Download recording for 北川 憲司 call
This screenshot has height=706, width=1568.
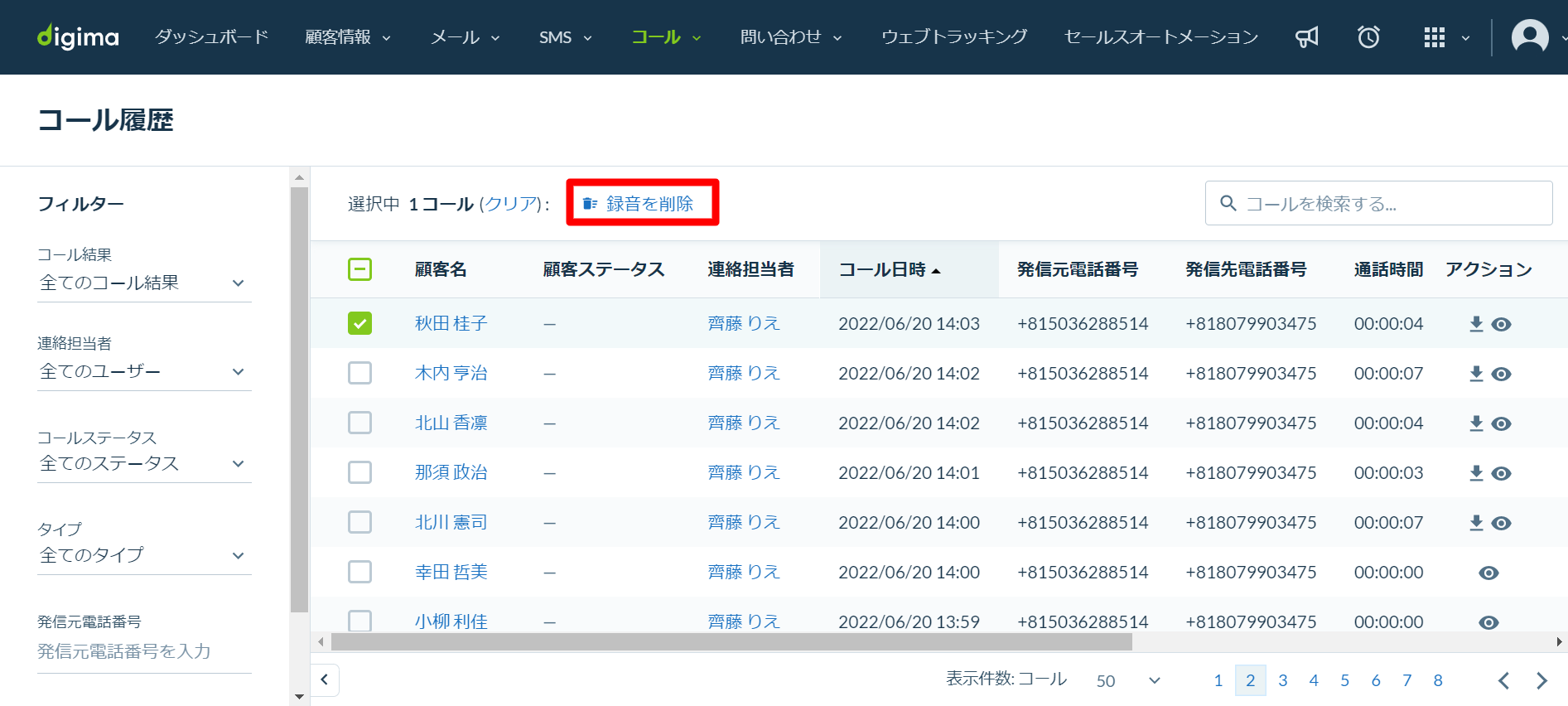pos(1476,523)
